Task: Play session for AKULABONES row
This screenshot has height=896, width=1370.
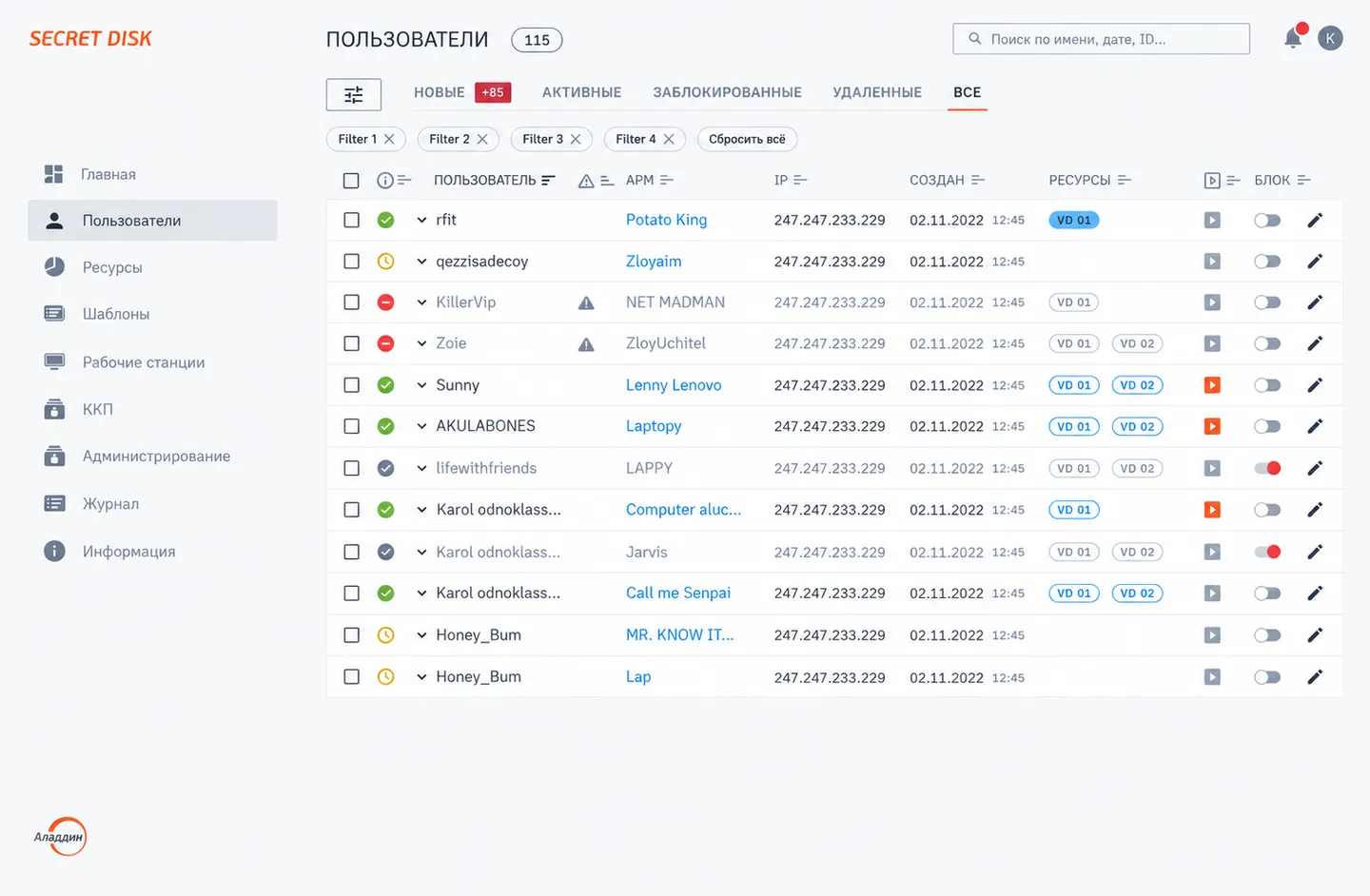Action: point(1212,426)
